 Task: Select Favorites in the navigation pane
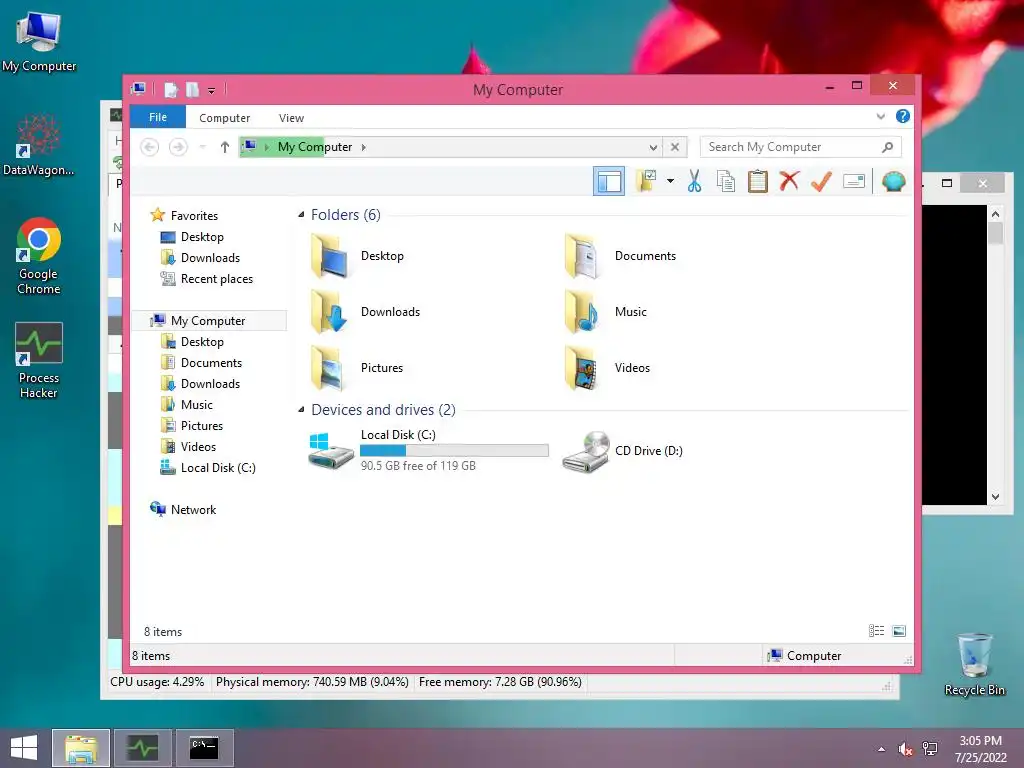194,216
